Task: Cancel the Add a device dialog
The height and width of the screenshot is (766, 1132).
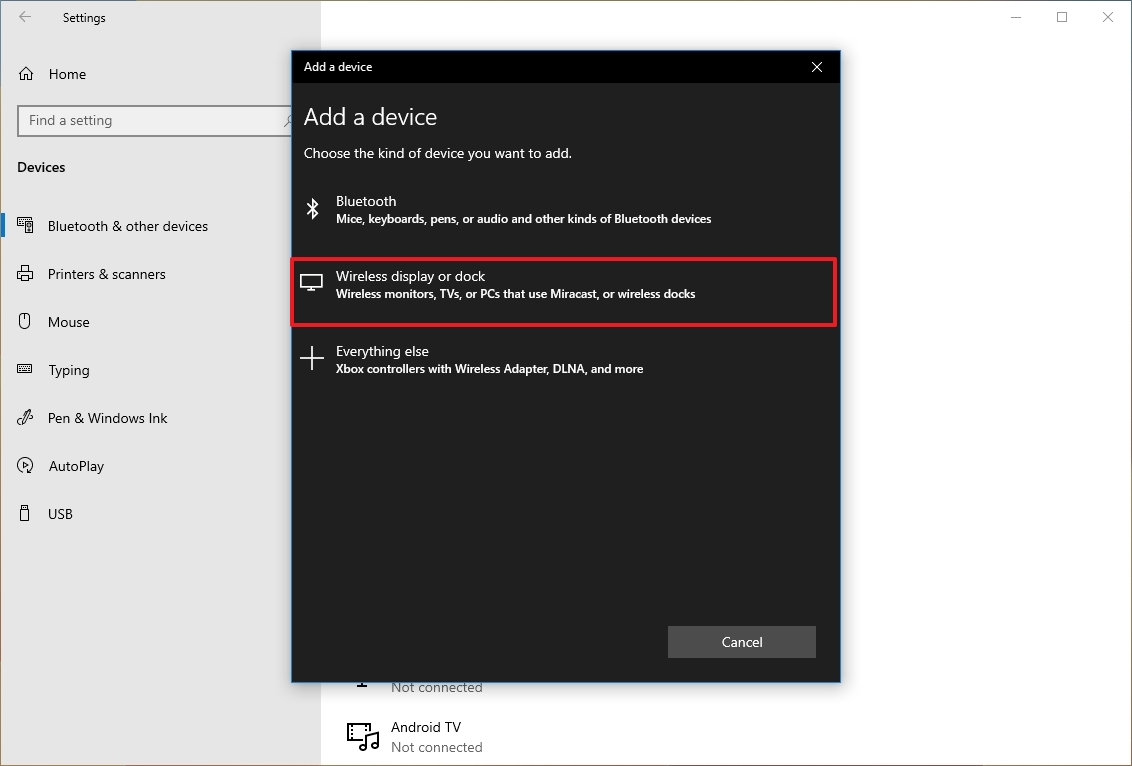Action: [x=741, y=642]
